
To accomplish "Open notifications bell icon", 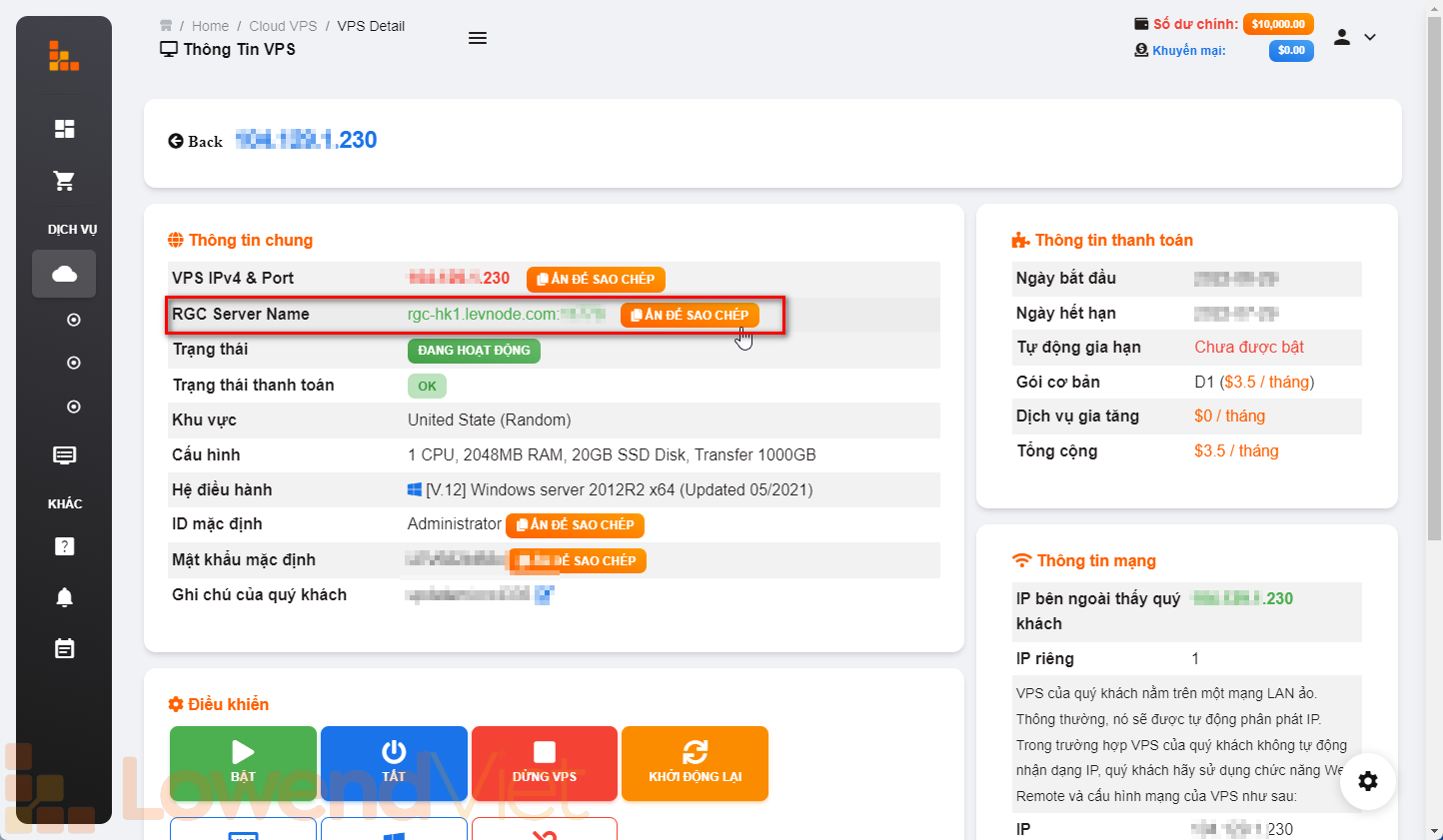I will [x=64, y=597].
